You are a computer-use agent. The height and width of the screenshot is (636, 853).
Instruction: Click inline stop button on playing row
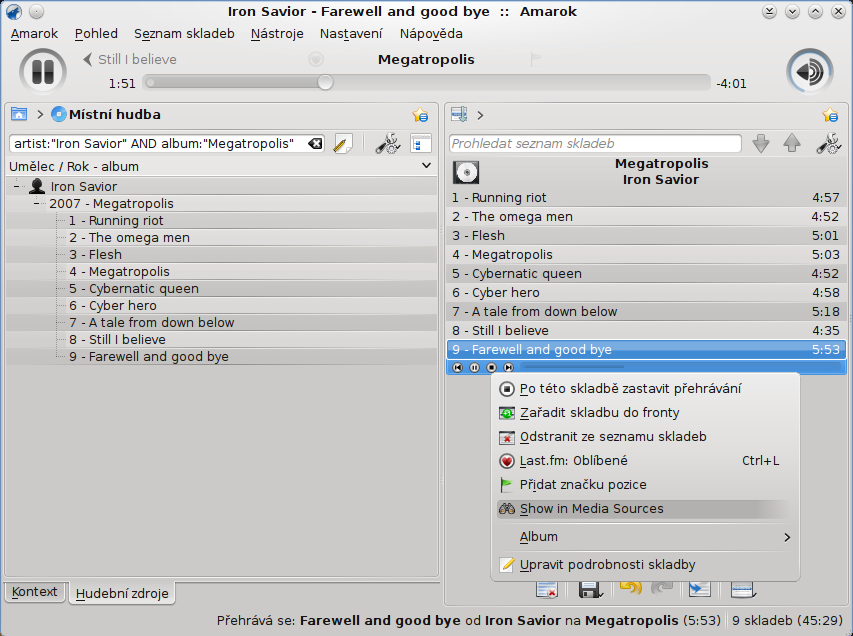(x=491, y=368)
